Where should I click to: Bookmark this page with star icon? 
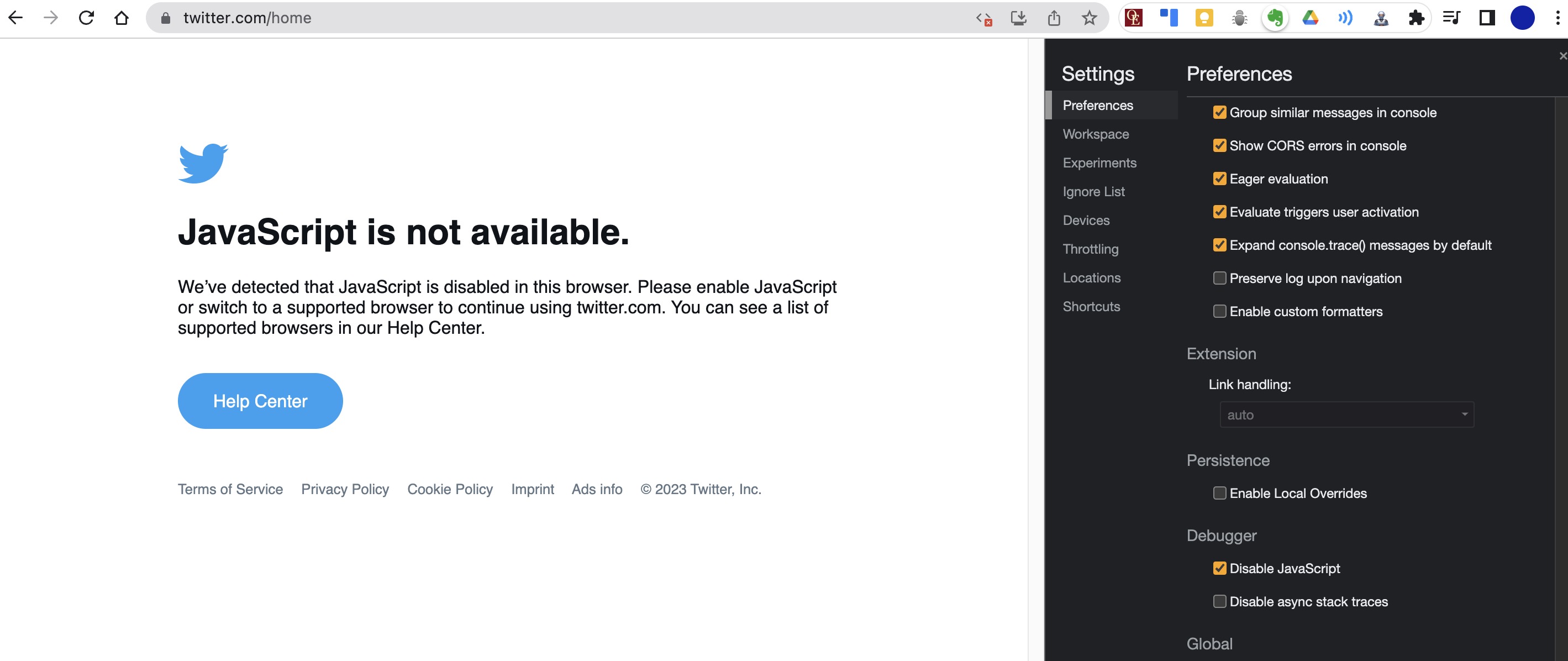click(x=1089, y=18)
